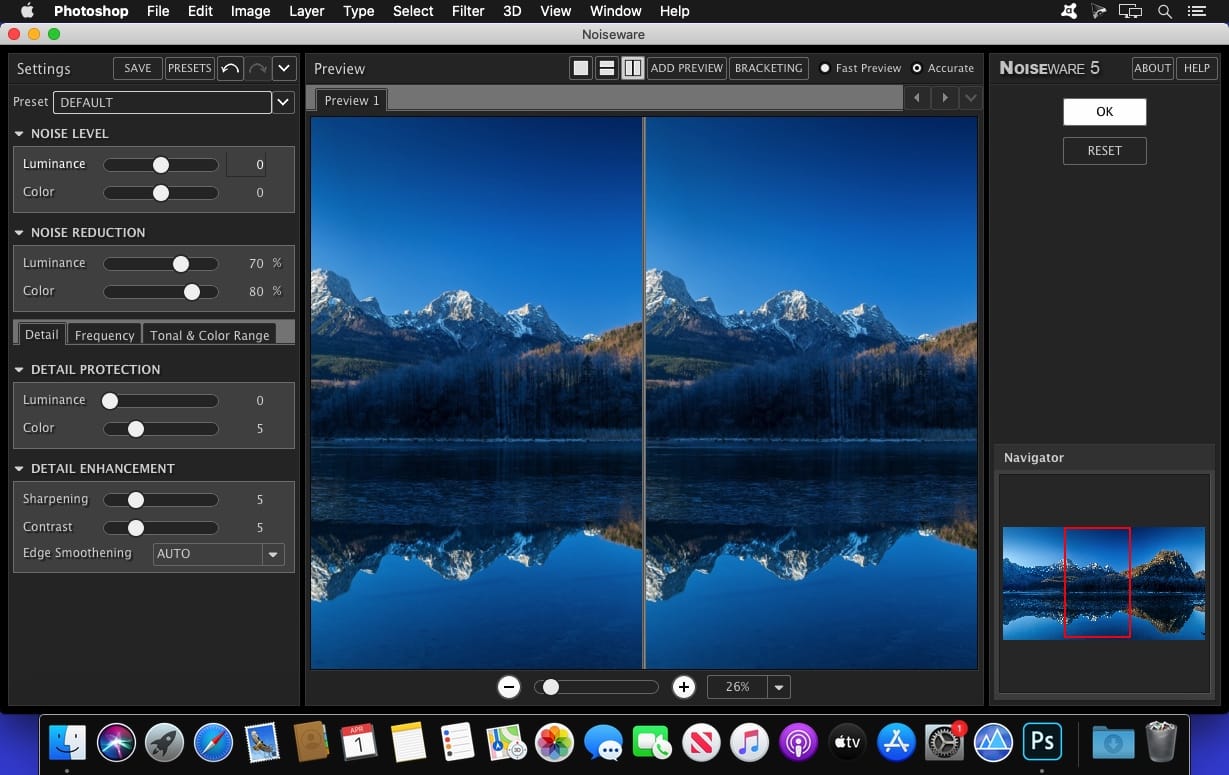Click the Sharpening slider handle

coord(136,500)
